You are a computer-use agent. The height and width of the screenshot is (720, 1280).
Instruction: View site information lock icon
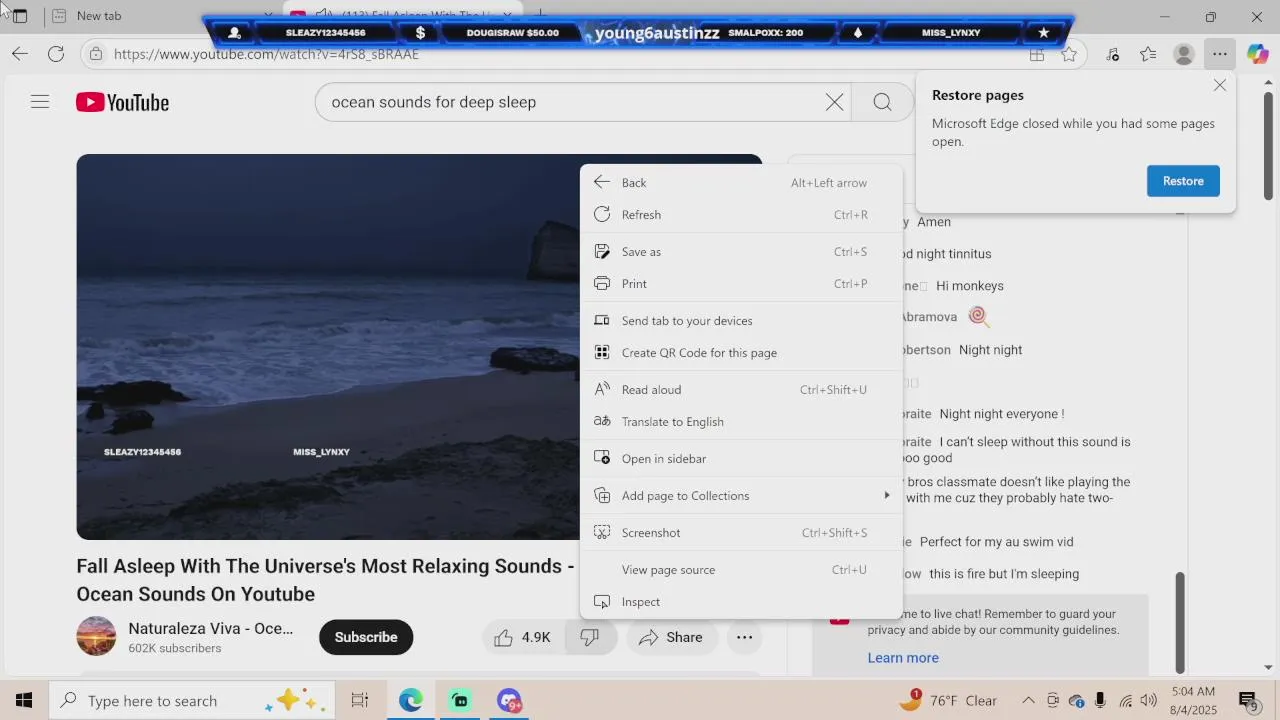point(94,54)
